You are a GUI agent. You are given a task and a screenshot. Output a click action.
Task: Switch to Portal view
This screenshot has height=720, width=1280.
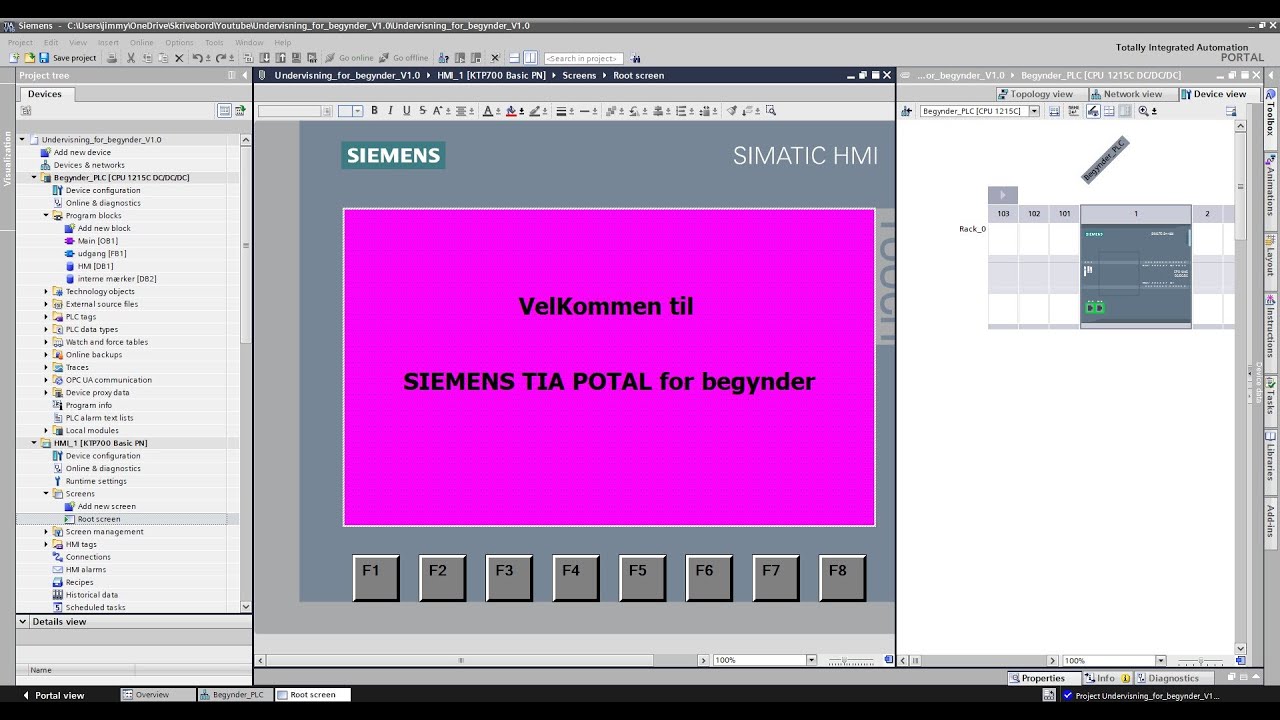(53, 695)
